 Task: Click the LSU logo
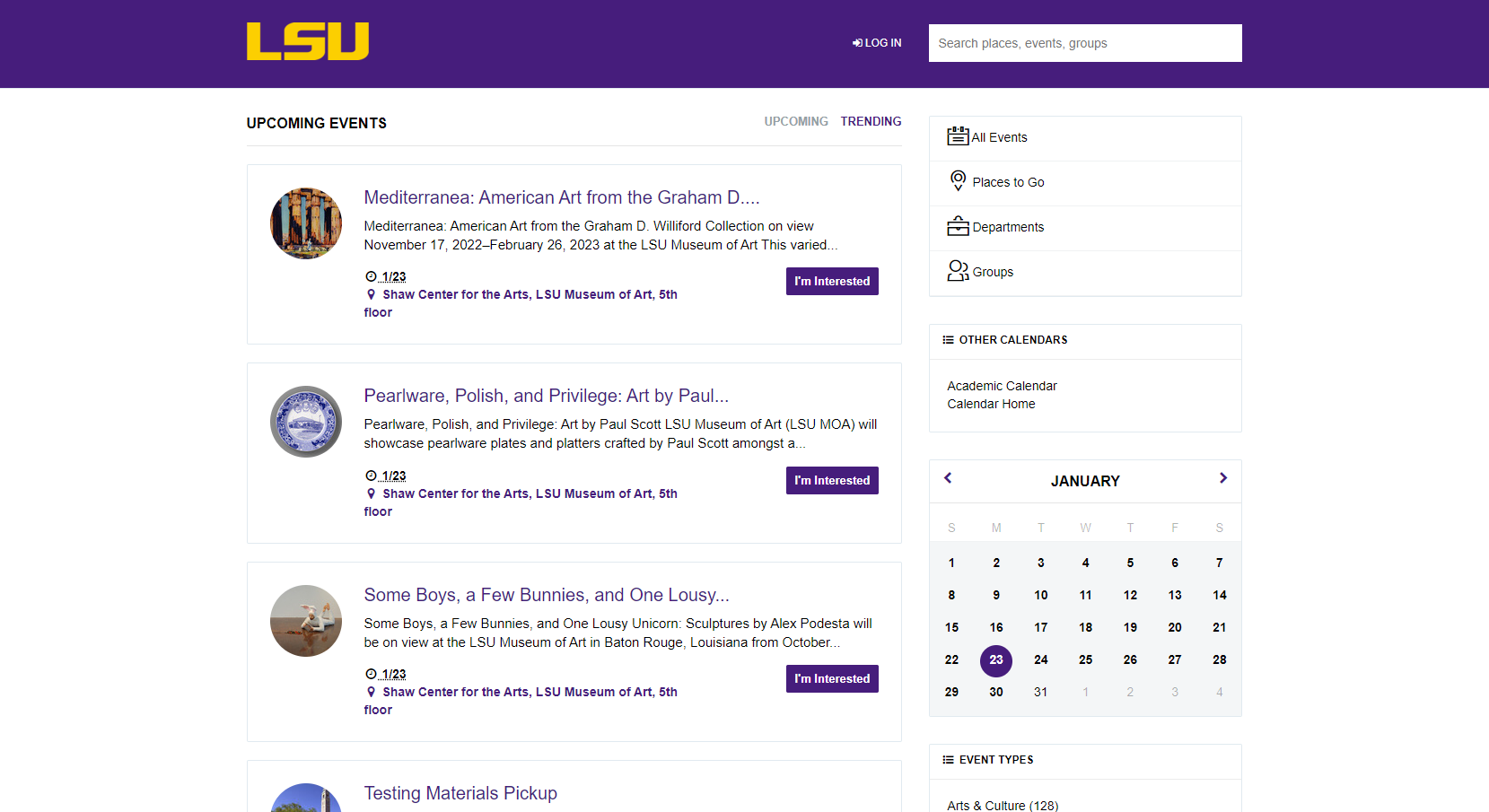308,41
